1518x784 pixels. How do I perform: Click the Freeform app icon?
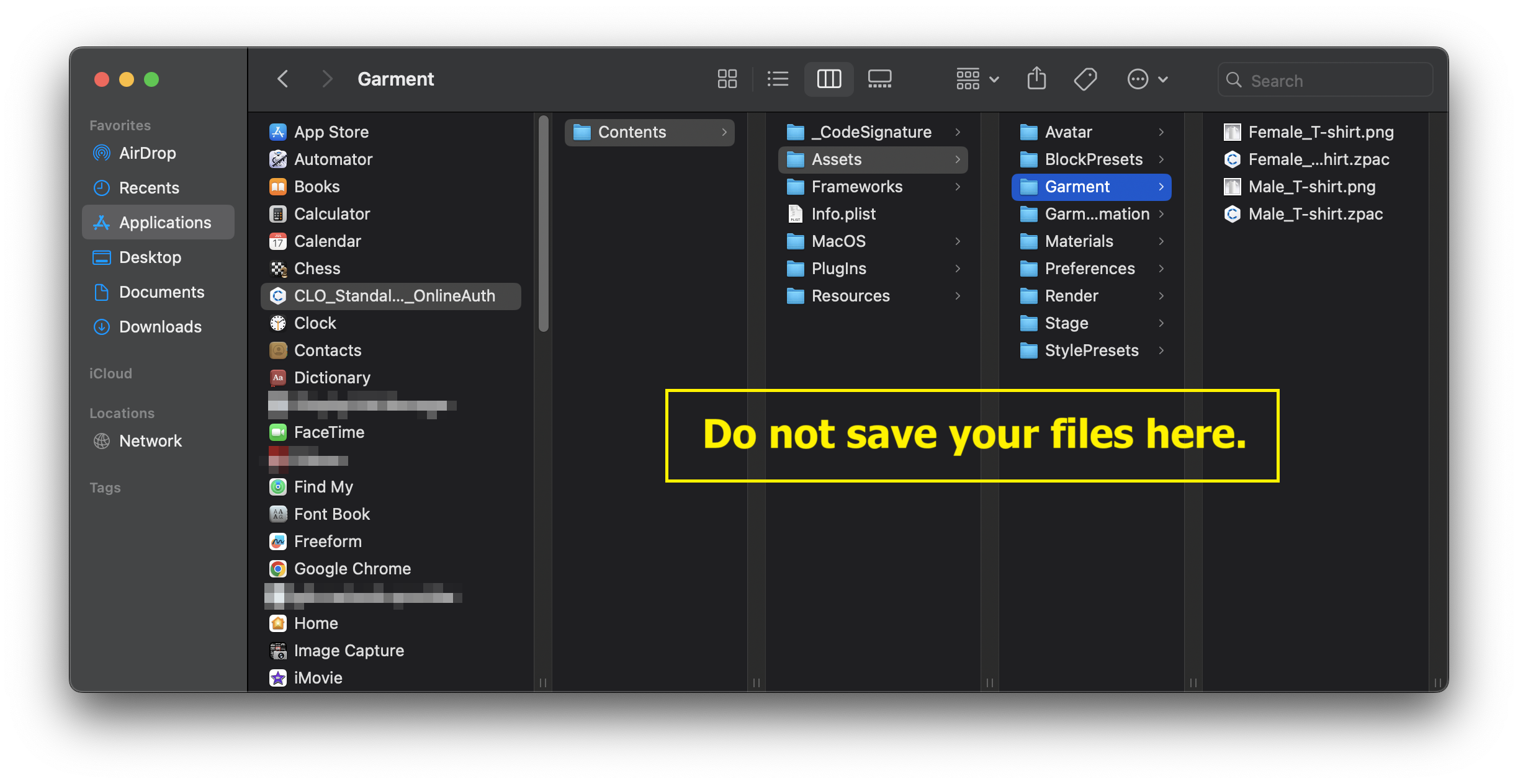pos(277,541)
